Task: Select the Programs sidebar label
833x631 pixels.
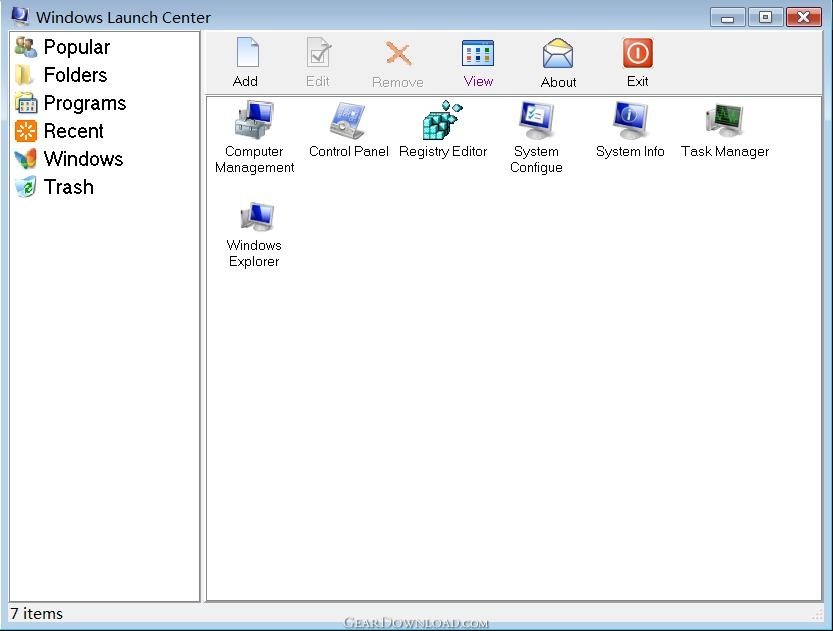Action: tap(85, 103)
